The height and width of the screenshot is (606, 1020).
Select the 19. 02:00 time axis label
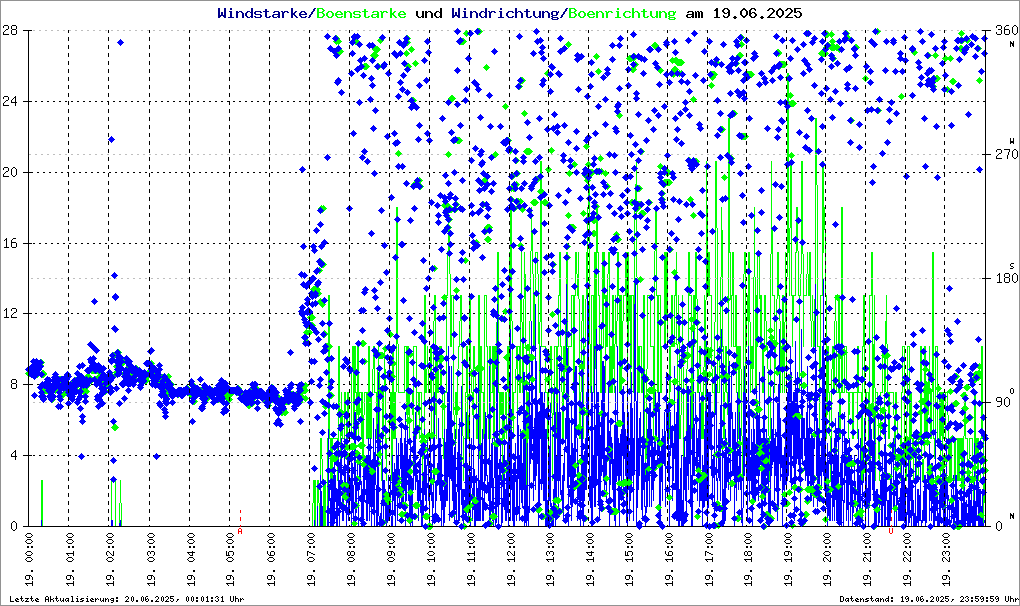pyautogui.click(x=109, y=559)
